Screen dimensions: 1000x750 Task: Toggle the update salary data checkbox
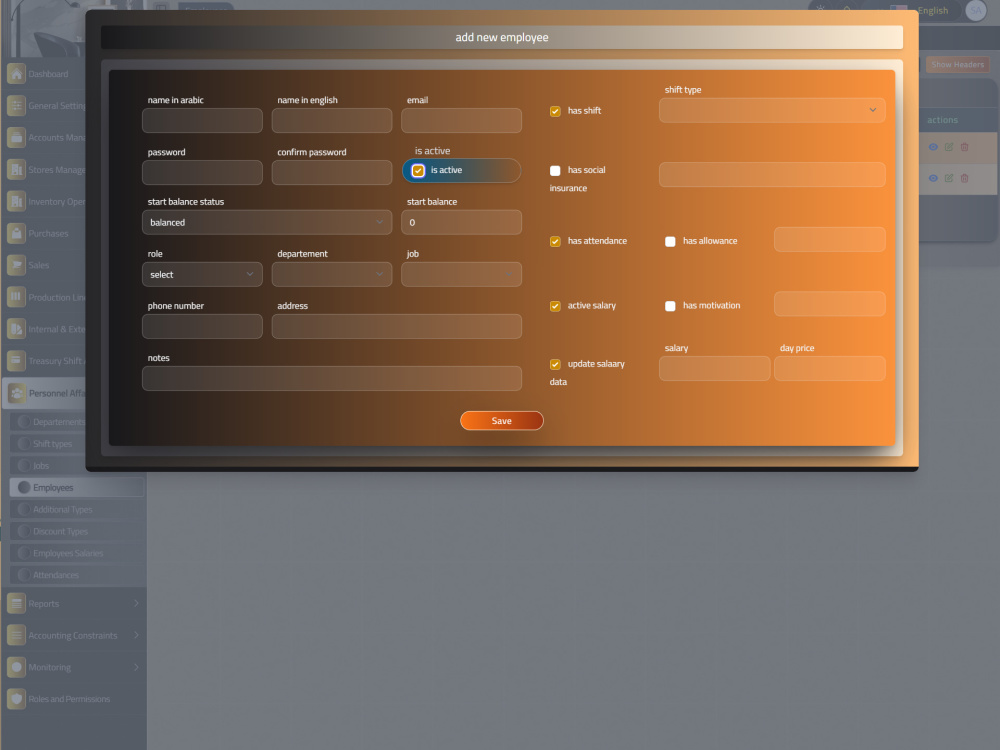coord(555,365)
